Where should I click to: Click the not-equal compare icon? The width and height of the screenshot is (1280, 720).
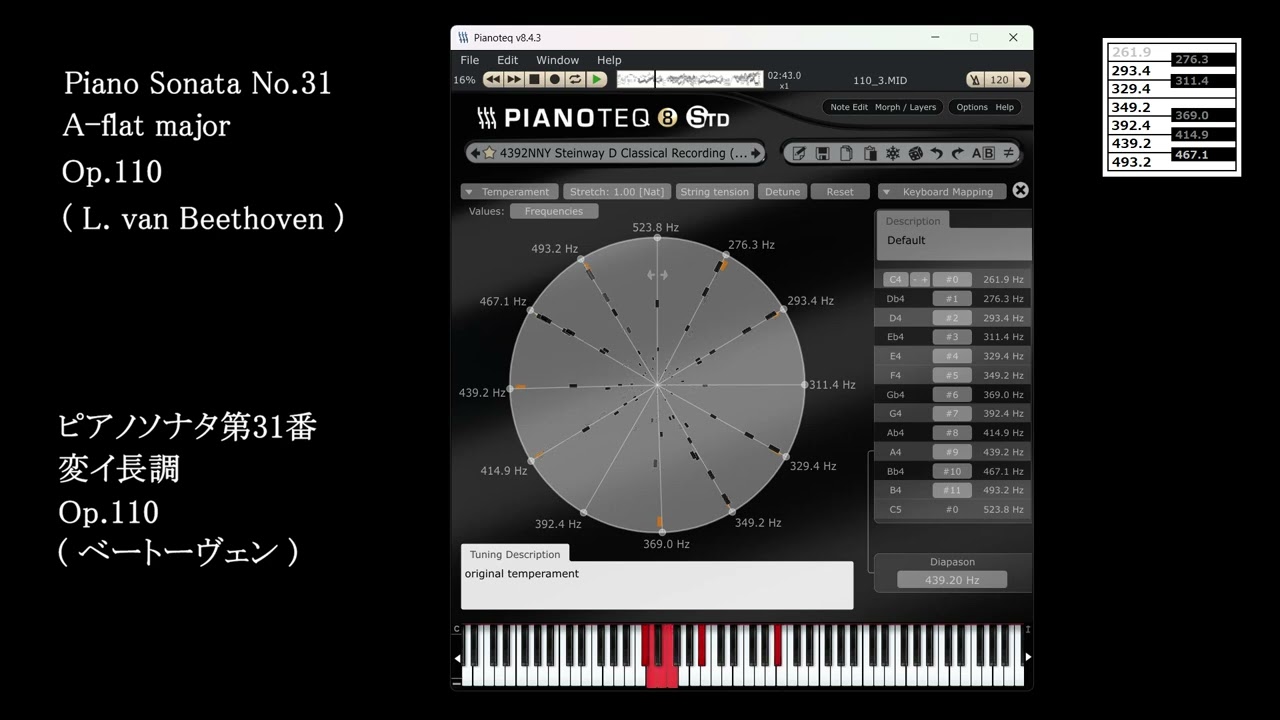click(1008, 153)
